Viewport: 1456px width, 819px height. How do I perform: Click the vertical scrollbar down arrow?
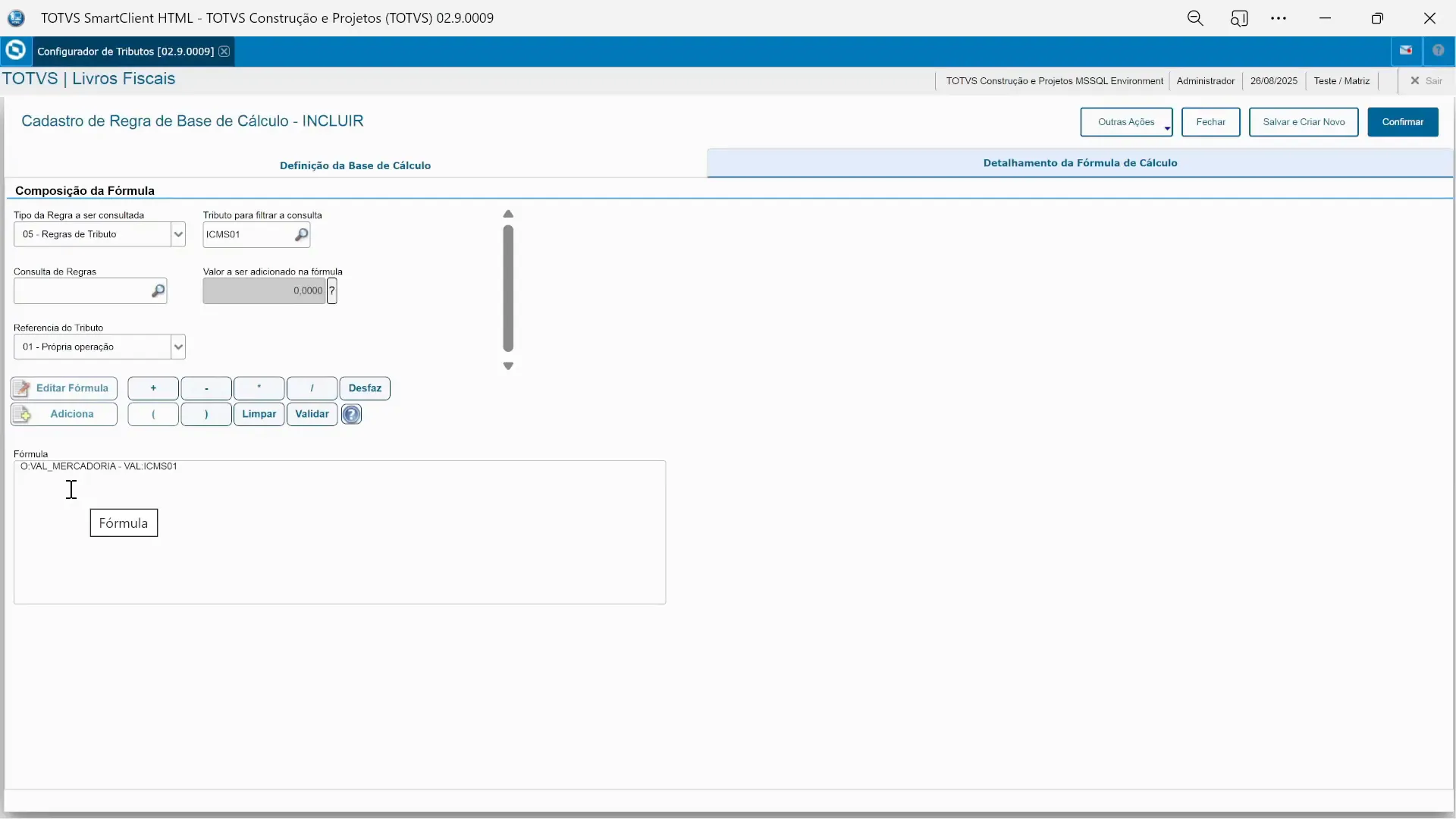pyautogui.click(x=508, y=366)
